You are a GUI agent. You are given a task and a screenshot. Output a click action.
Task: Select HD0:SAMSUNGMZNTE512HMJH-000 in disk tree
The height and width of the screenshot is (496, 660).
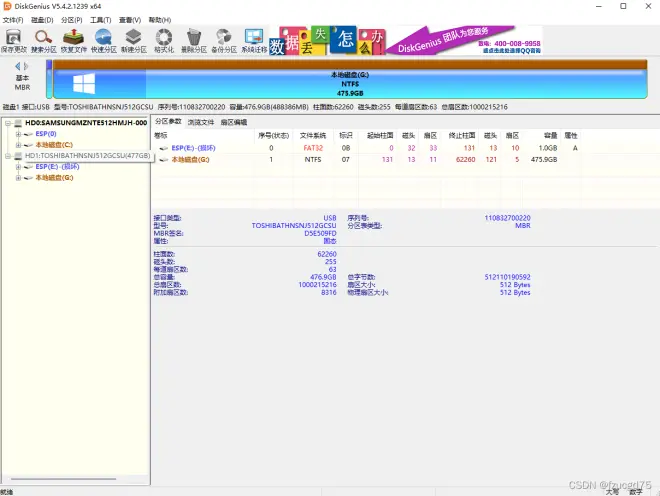[x=86, y=123]
